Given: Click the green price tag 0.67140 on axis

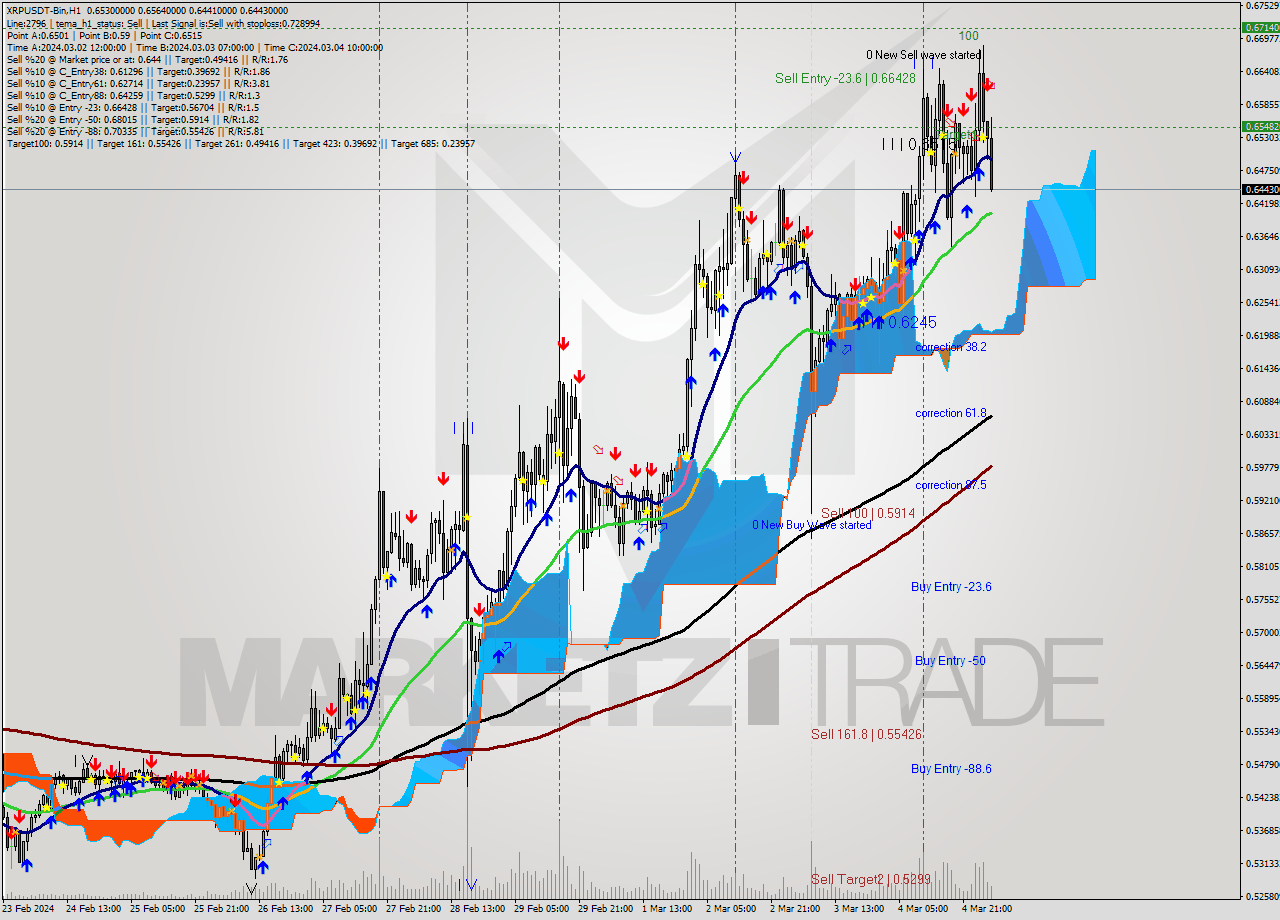Looking at the screenshot, I should click(1260, 28).
